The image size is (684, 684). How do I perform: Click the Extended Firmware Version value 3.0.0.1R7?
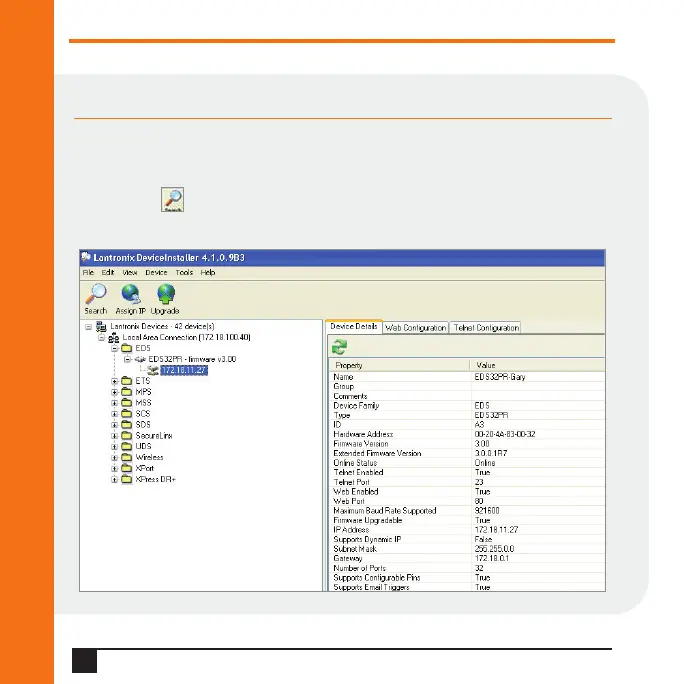pyautogui.click(x=491, y=454)
